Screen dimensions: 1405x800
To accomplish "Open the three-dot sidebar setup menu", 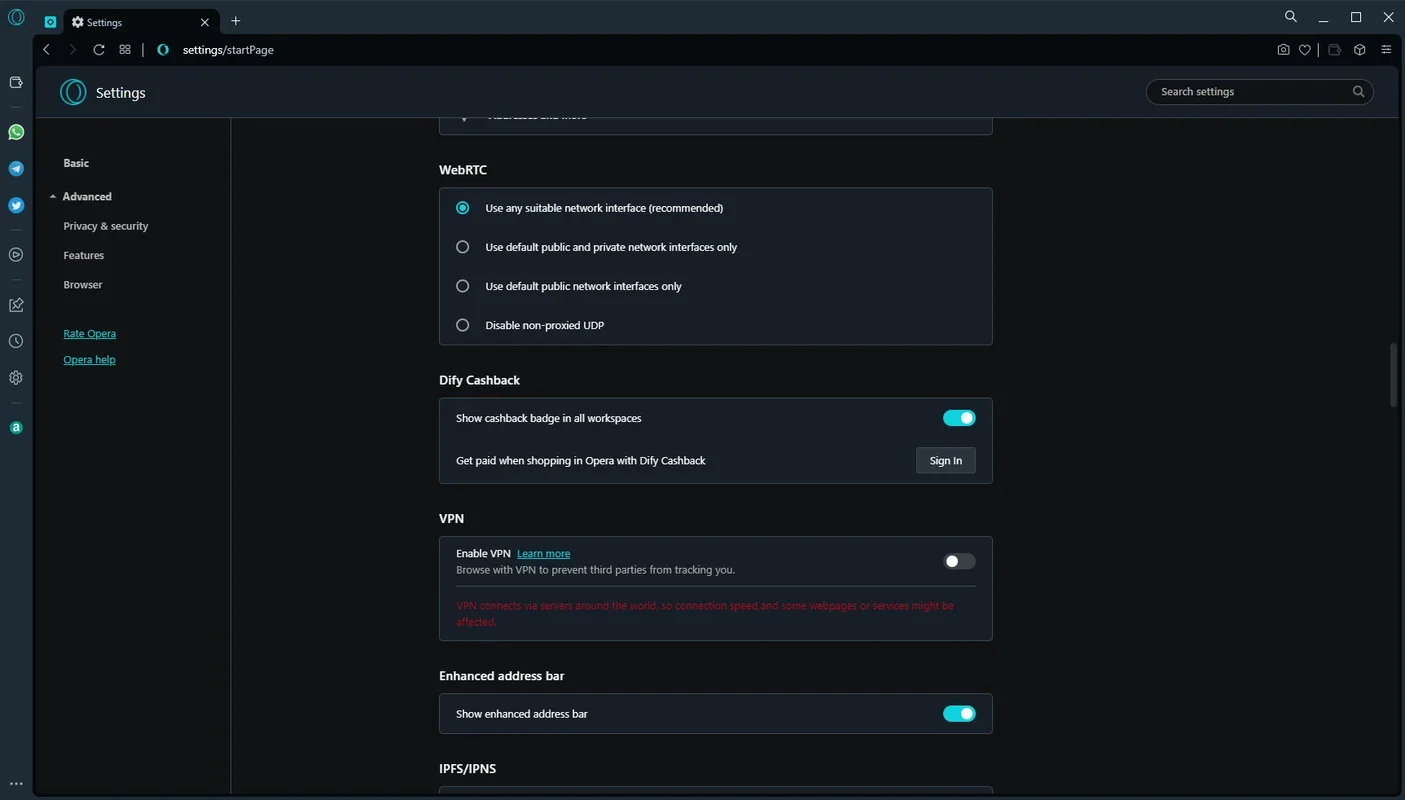I will [x=16, y=783].
